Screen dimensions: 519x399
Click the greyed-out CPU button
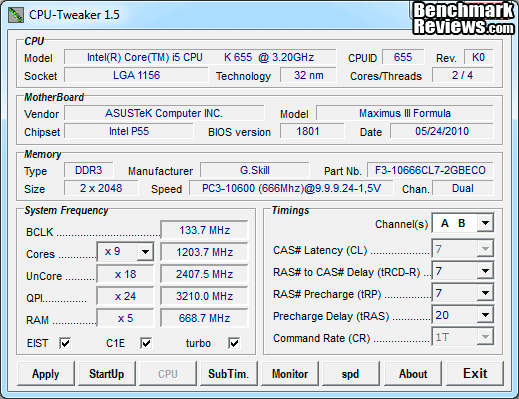tap(168, 374)
